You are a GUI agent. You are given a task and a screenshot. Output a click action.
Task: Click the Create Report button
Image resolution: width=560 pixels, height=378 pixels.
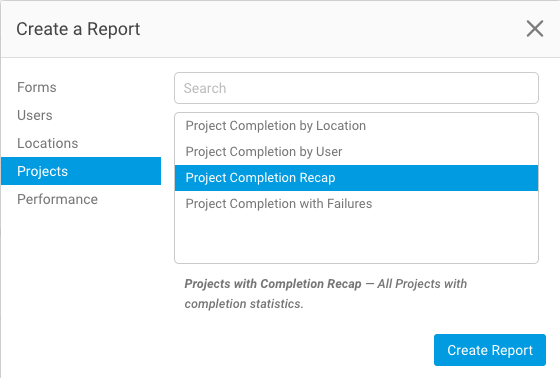tap(490, 350)
